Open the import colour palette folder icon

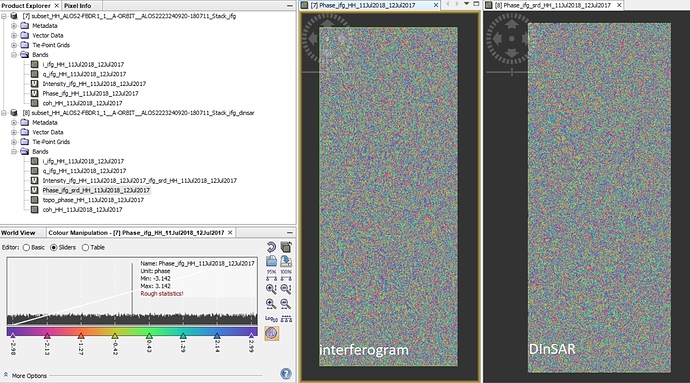272,261
